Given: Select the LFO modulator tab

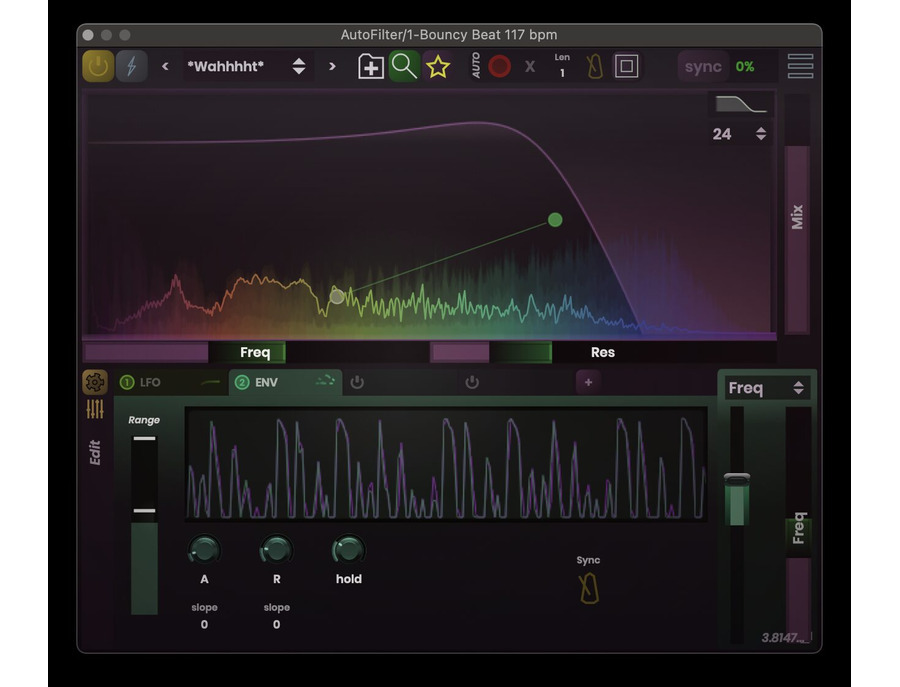Looking at the screenshot, I should [172, 382].
